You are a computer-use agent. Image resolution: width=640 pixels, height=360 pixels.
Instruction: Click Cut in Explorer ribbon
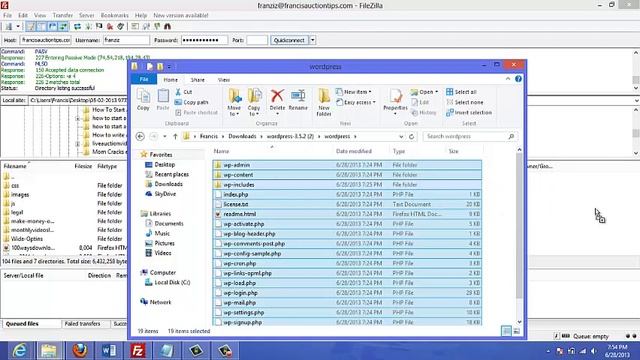(x=184, y=92)
